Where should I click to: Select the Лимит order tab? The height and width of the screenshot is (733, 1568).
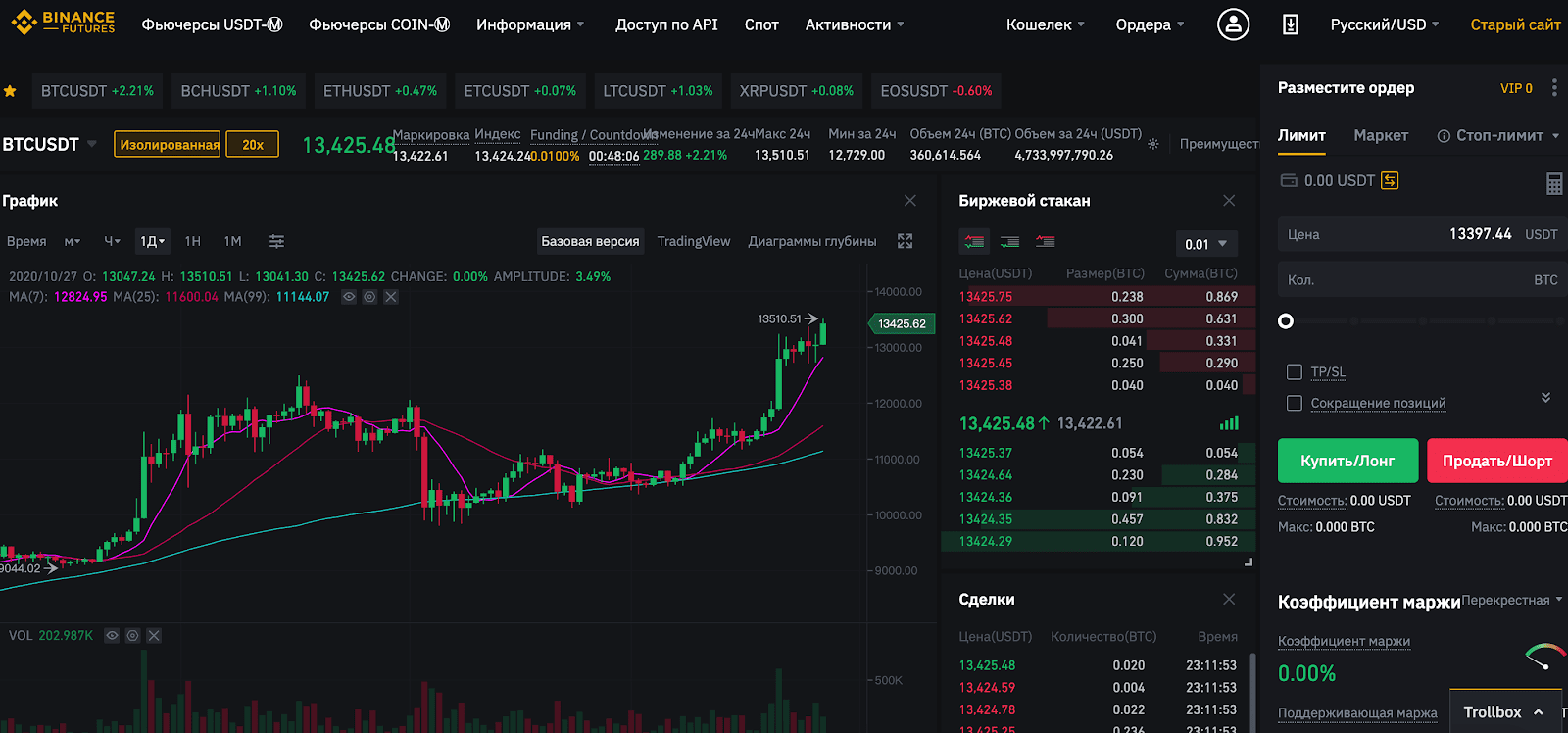point(1301,136)
